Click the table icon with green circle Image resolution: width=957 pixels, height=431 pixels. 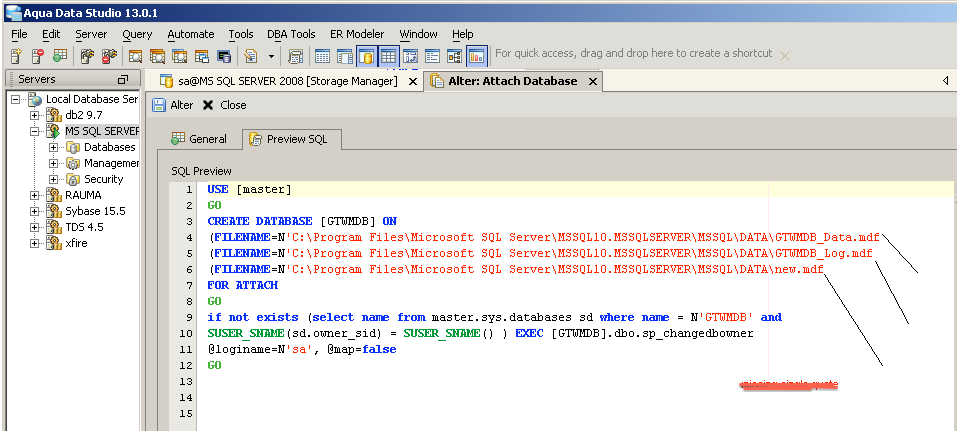point(59,56)
